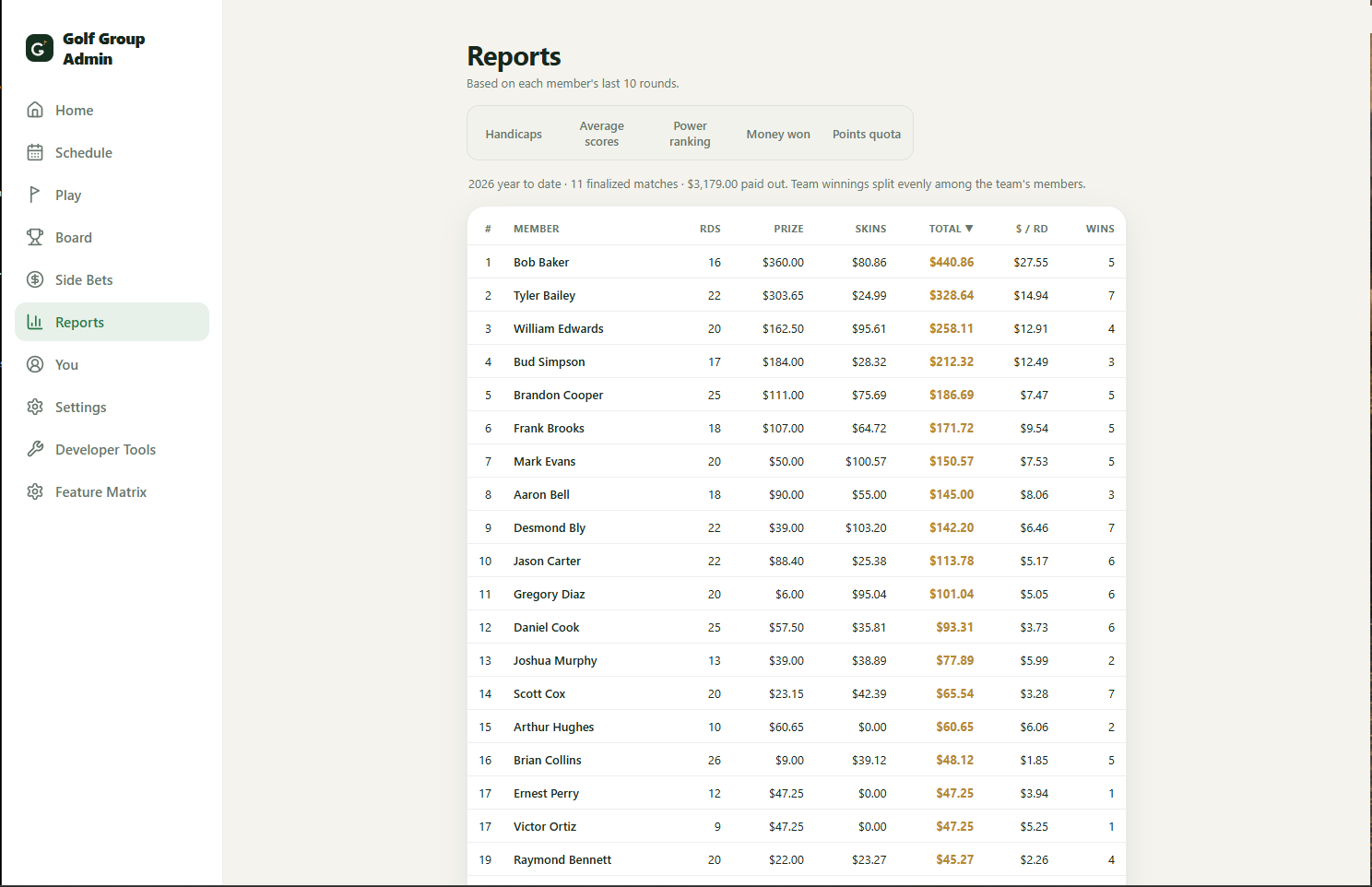The width and height of the screenshot is (1372, 887).
Task: Sort table by PRIZE header
Action: 788,229
